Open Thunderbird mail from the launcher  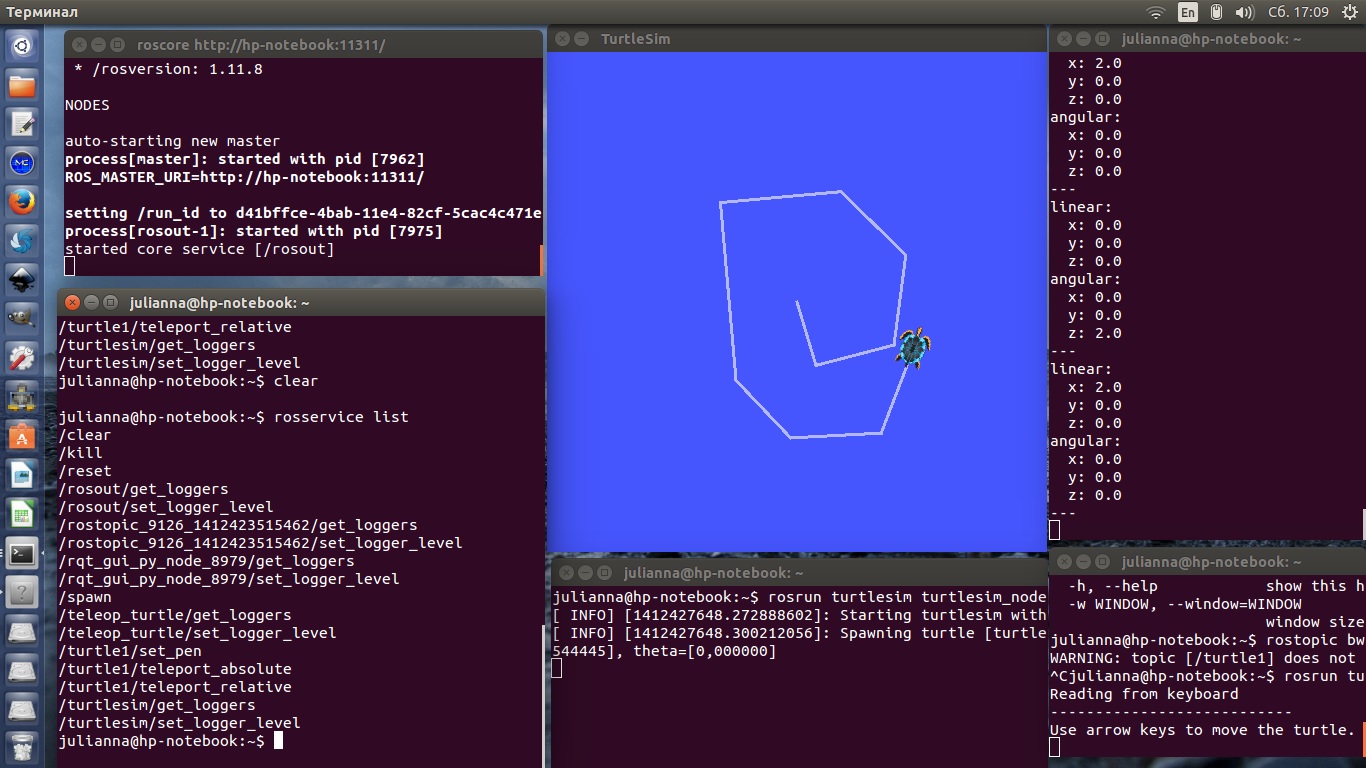pyautogui.click(x=22, y=240)
